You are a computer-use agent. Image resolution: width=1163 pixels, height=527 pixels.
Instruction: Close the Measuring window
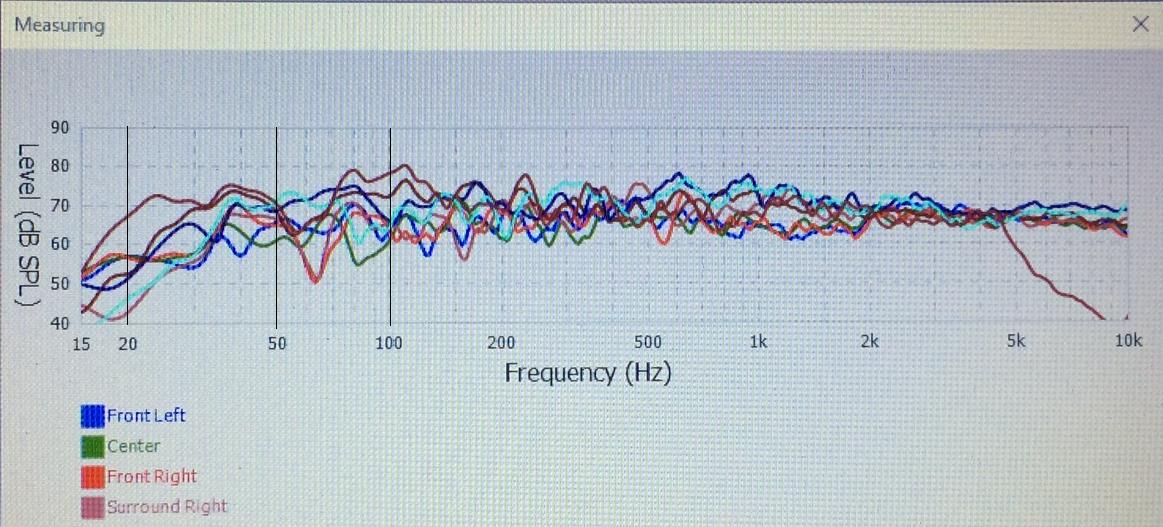point(1141,24)
